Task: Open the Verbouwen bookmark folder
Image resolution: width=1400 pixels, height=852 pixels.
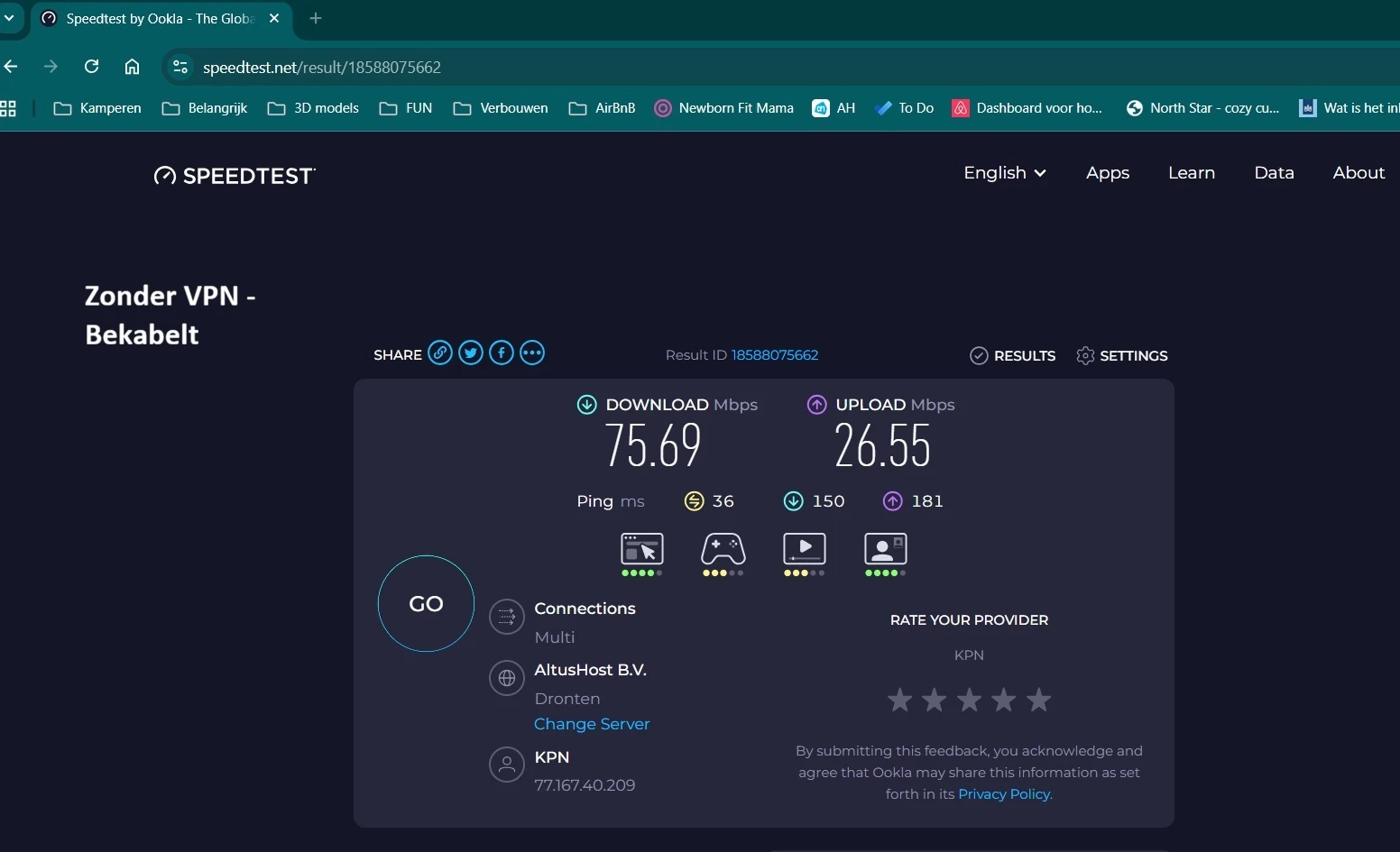Action: point(501,108)
